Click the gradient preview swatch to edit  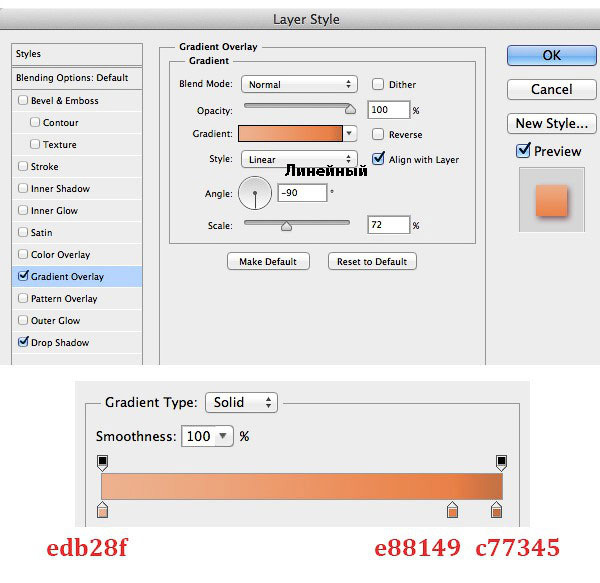click(x=290, y=134)
